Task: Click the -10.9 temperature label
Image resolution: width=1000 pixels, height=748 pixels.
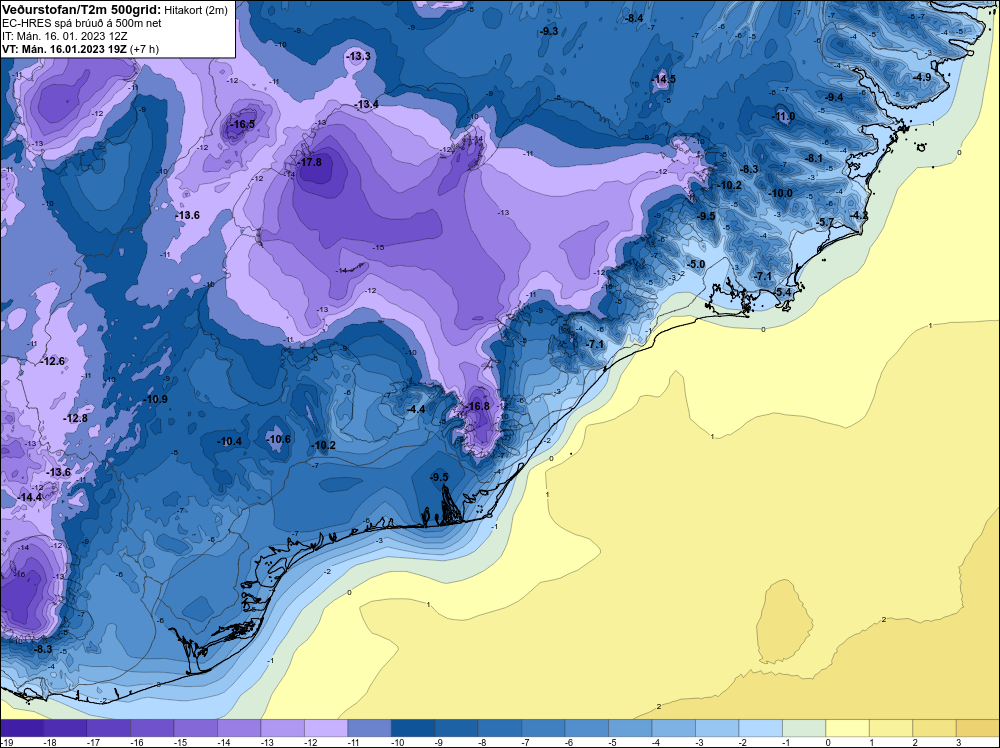Action: 156,399
